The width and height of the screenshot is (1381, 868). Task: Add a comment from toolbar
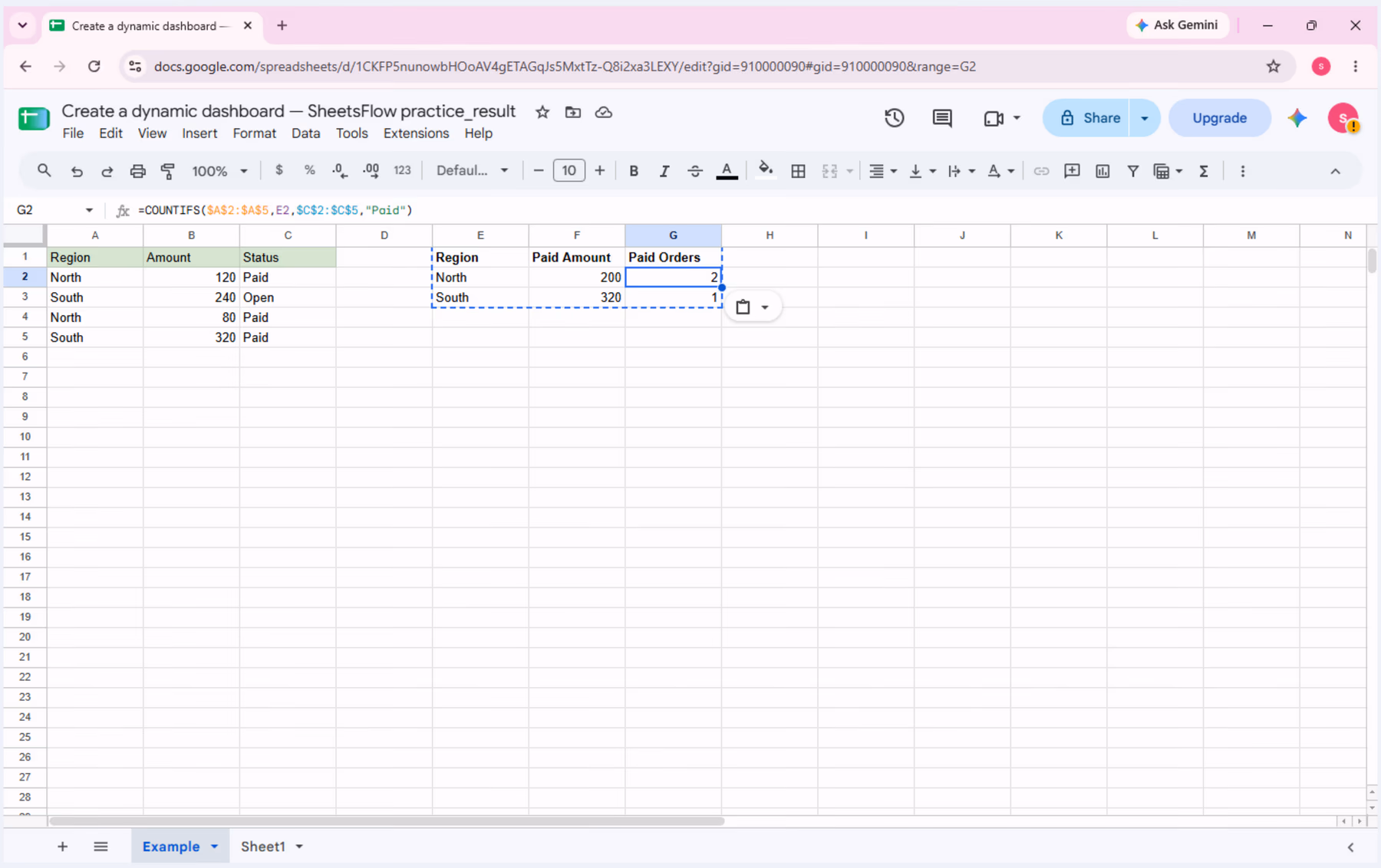[1072, 171]
